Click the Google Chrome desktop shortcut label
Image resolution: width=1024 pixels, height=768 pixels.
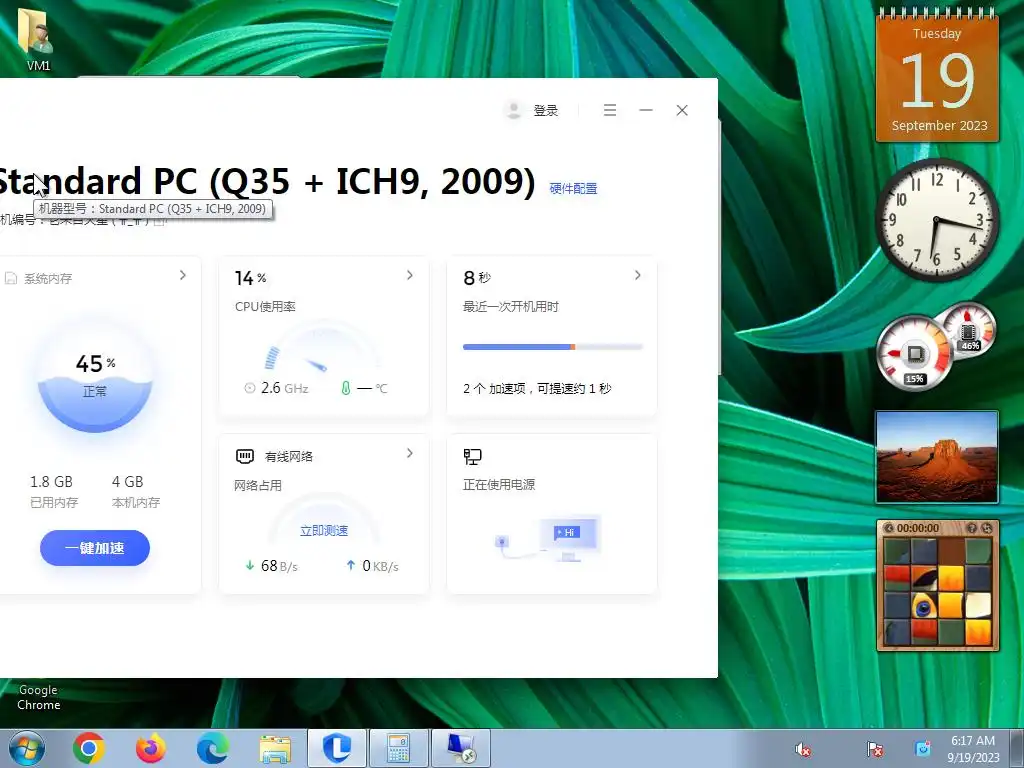tap(39, 697)
